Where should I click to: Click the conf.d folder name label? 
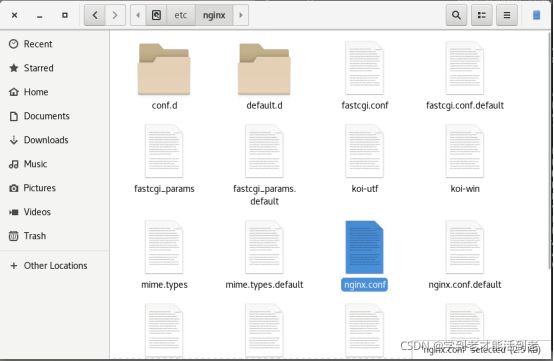(164, 105)
